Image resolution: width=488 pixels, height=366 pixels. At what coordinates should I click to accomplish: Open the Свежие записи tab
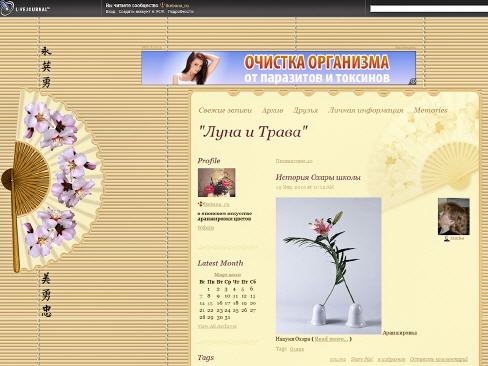tap(225, 110)
